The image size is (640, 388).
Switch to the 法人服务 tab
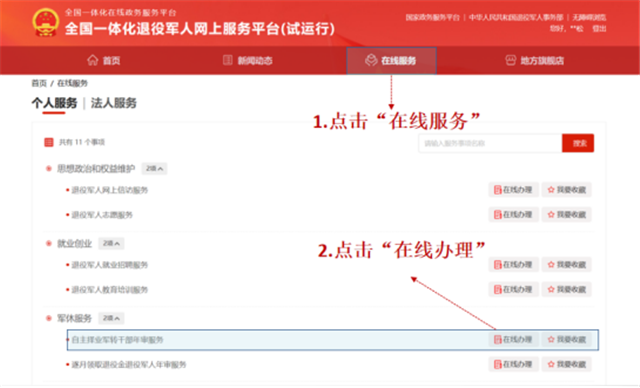[113, 103]
